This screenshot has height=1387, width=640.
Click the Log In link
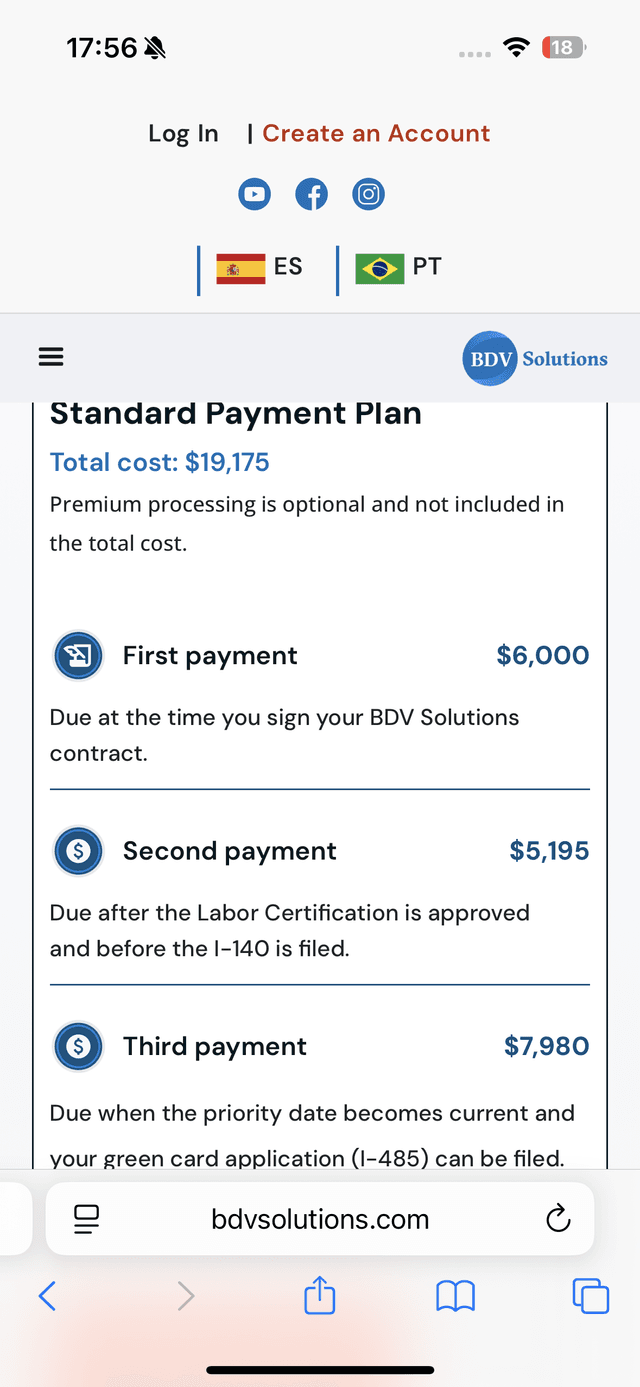tap(183, 133)
